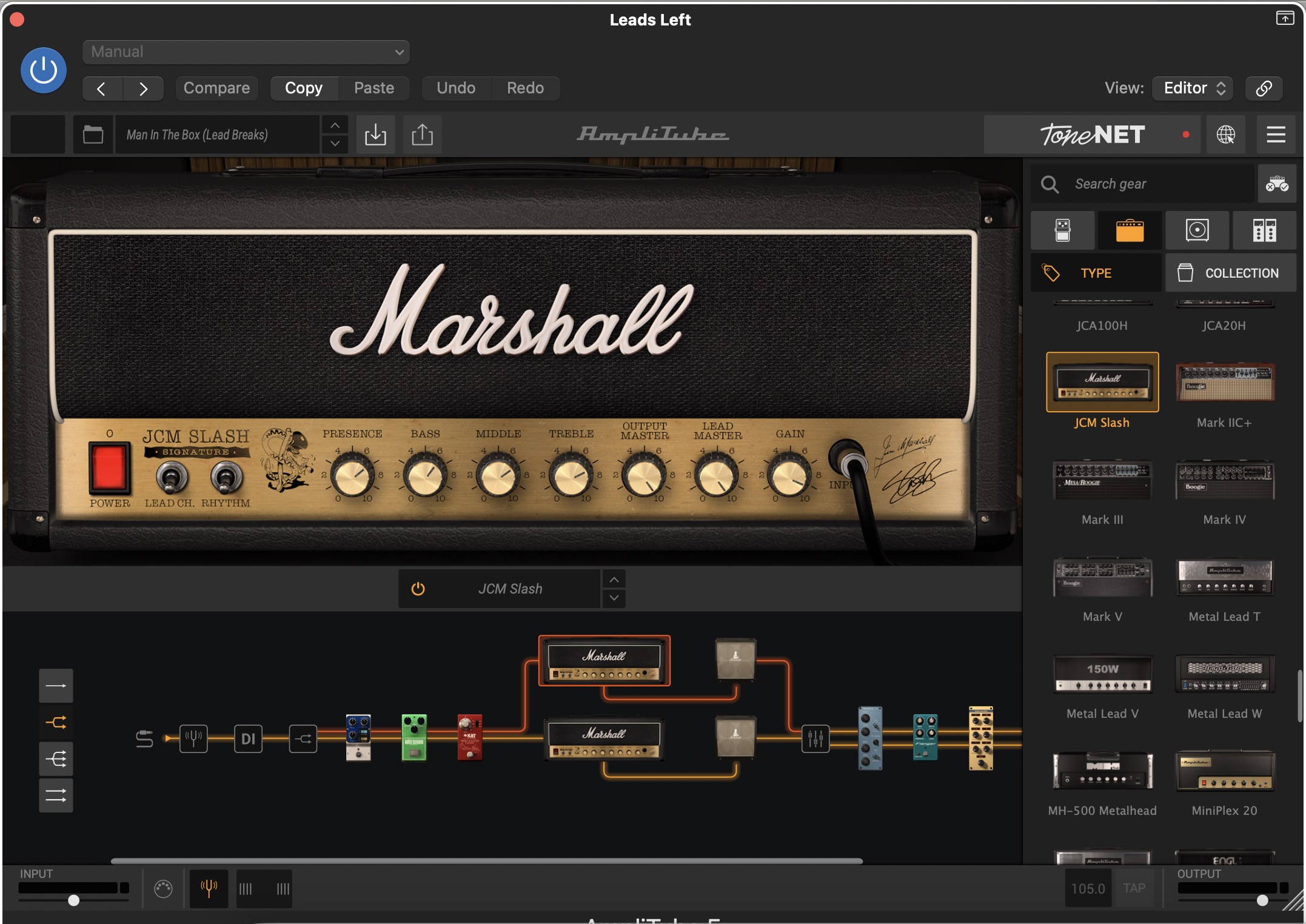Open the preset browser folder icon

click(x=93, y=135)
